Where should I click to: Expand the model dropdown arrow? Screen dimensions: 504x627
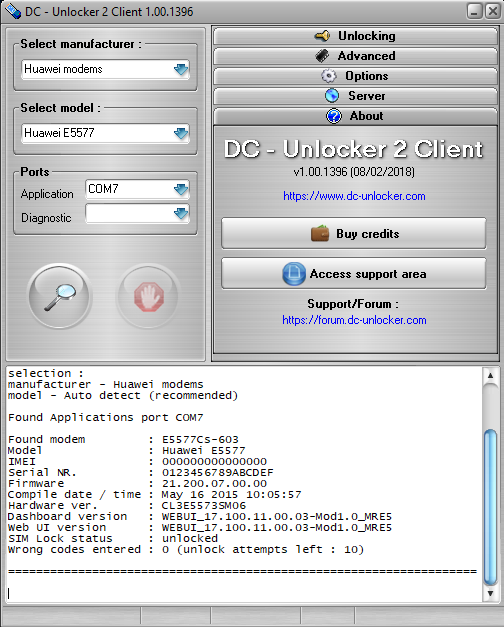181,133
